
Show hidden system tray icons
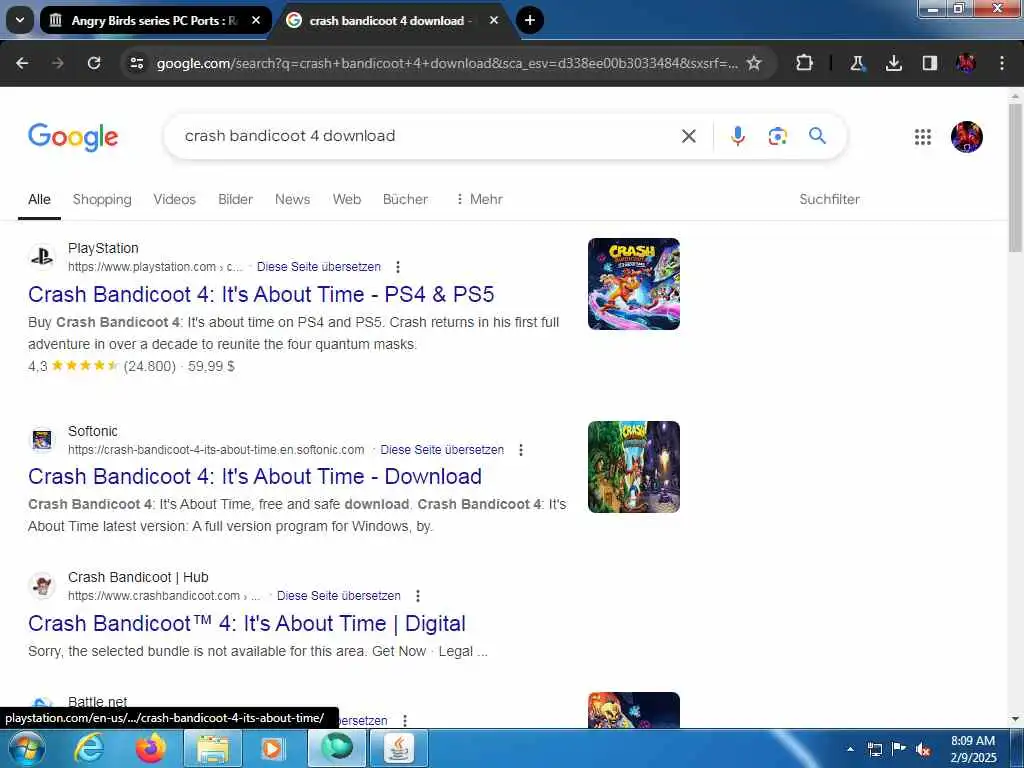(850, 749)
